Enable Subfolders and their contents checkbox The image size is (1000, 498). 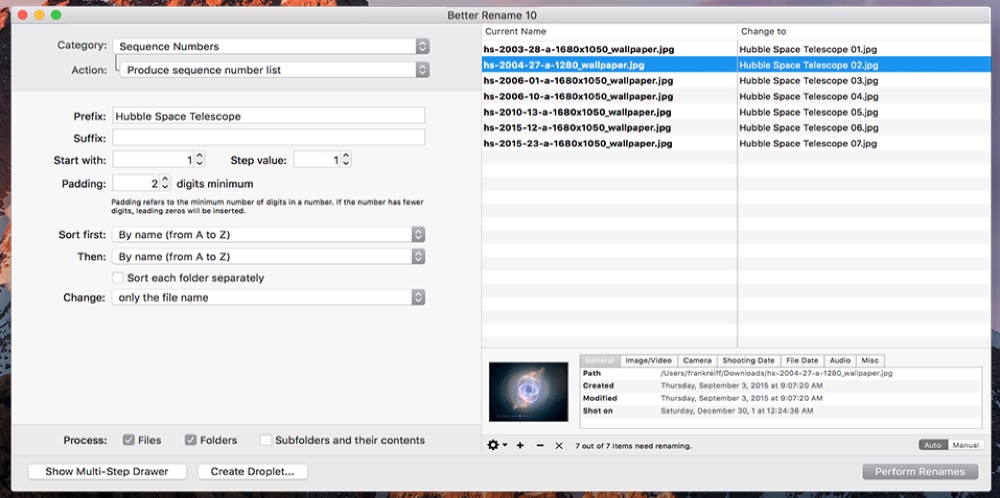click(266, 440)
